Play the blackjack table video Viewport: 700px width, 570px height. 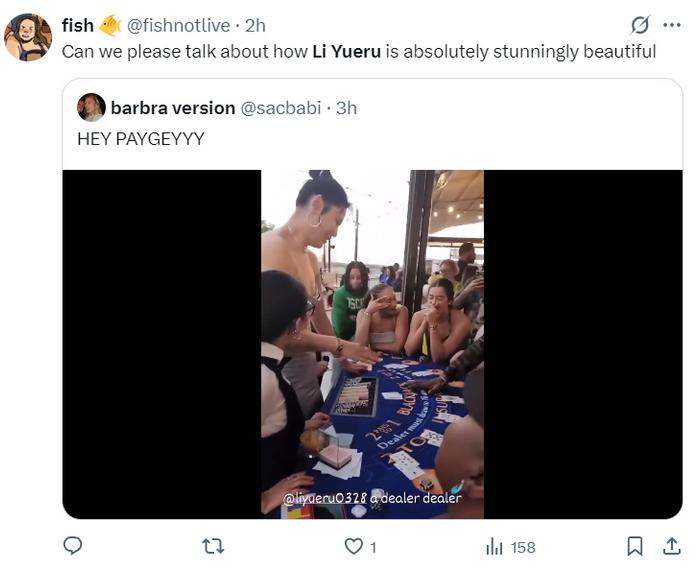click(x=372, y=344)
